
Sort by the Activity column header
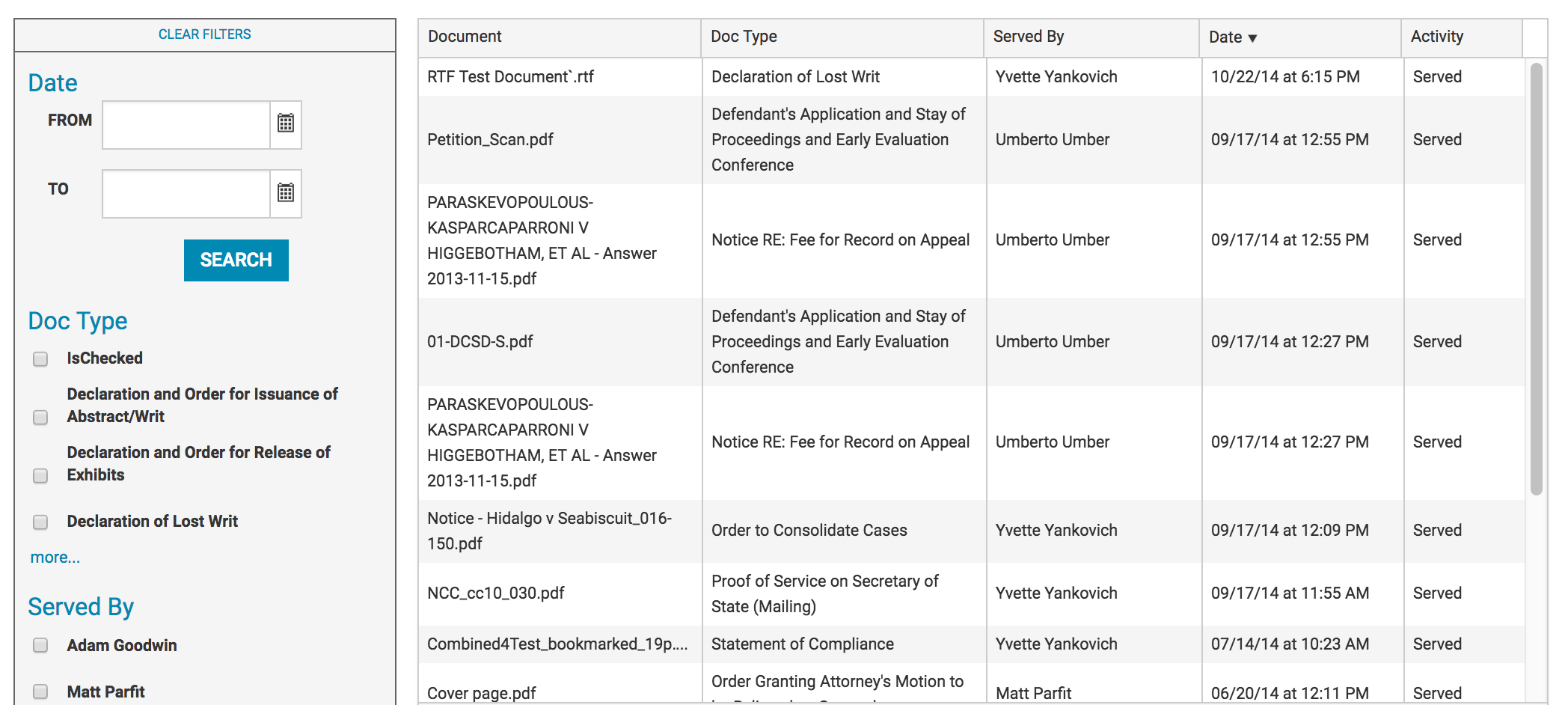(x=1436, y=37)
